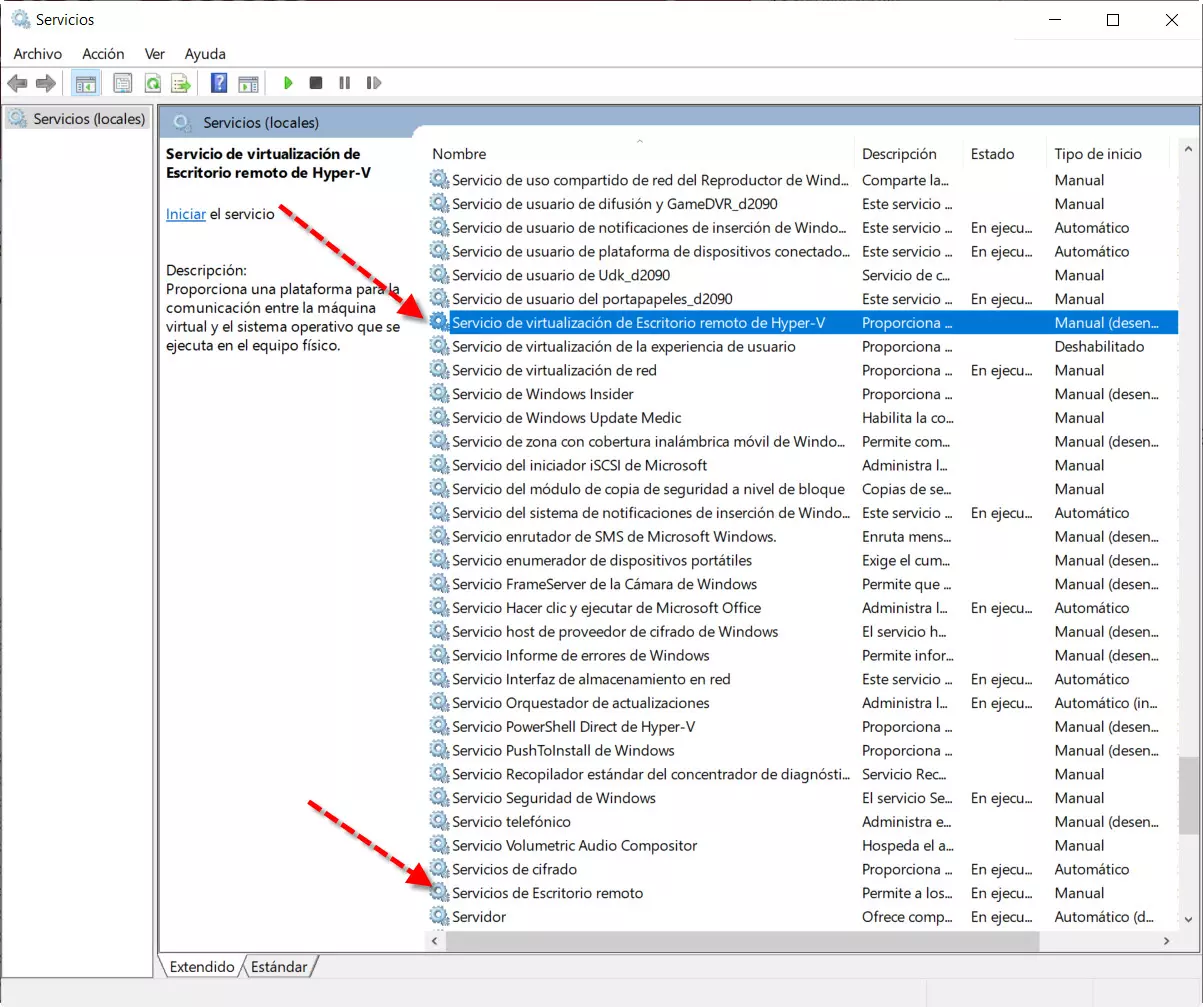This screenshot has width=1203, height=1007.
Task: Click the Restart service icon
Action: pyautogui.click(x=374, y=83)
